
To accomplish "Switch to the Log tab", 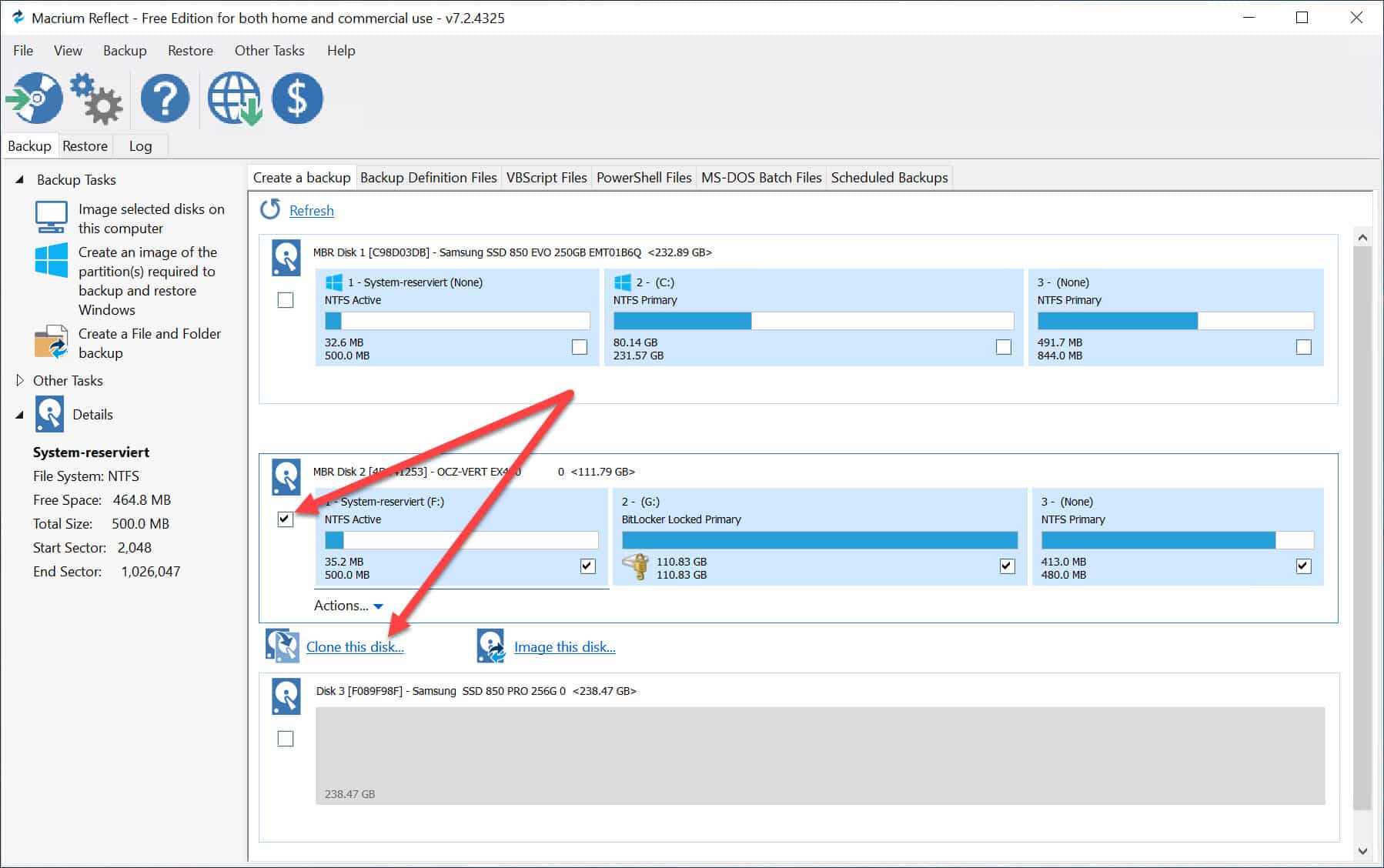I will (x=140, y=146).
